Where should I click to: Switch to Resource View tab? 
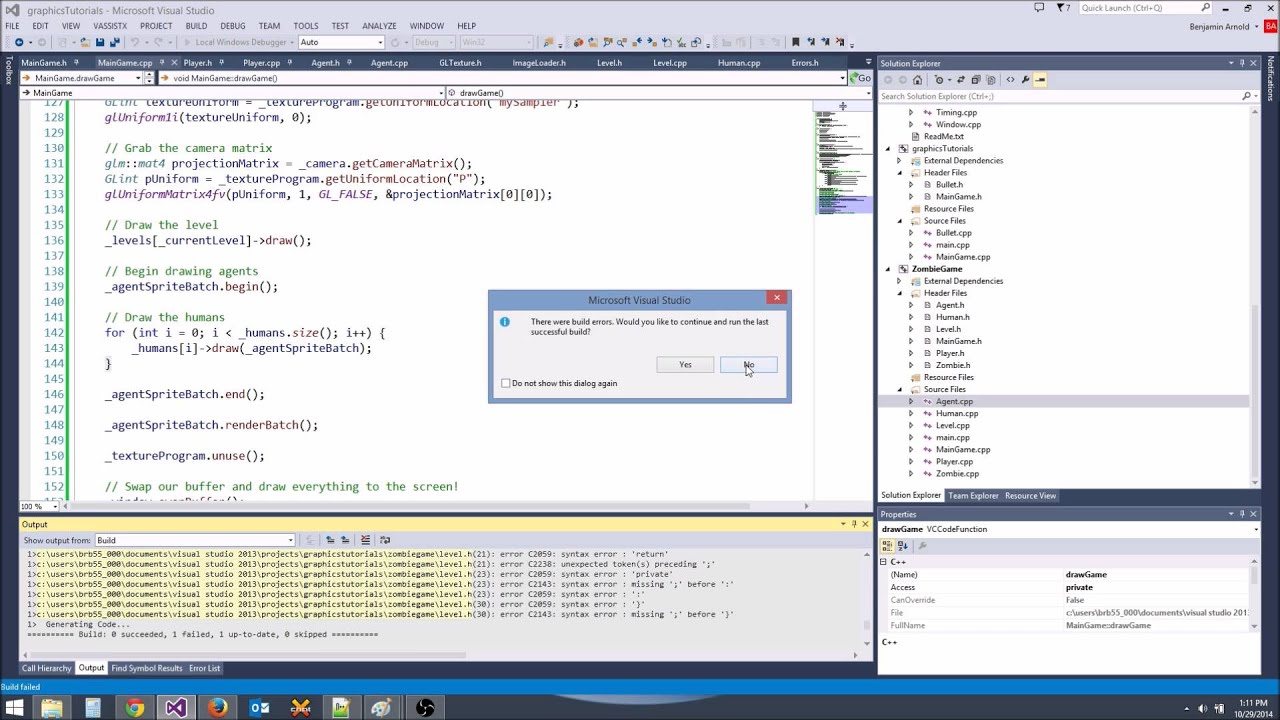[x=1030, y=496]
